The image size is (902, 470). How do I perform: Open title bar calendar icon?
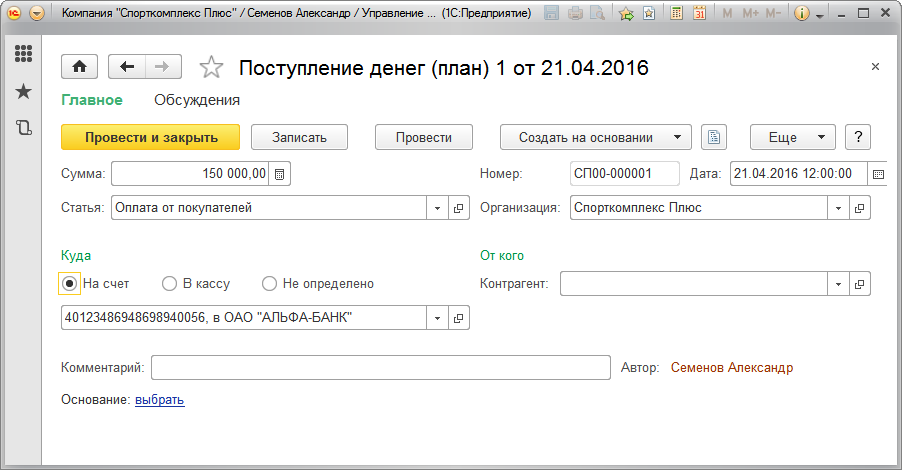pyautogui.click(x=700, y=13)
